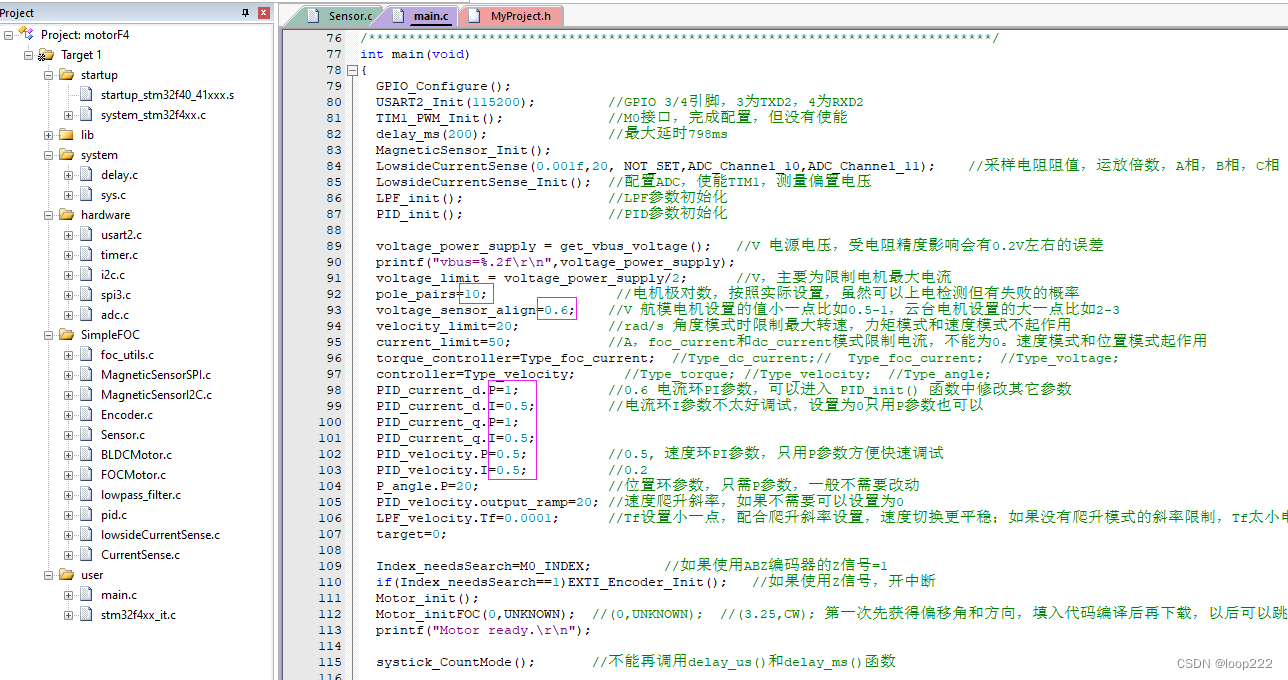Collapse the user group
The height and width of the screenshot is (680, 1288).
click(x=49, y=575)
